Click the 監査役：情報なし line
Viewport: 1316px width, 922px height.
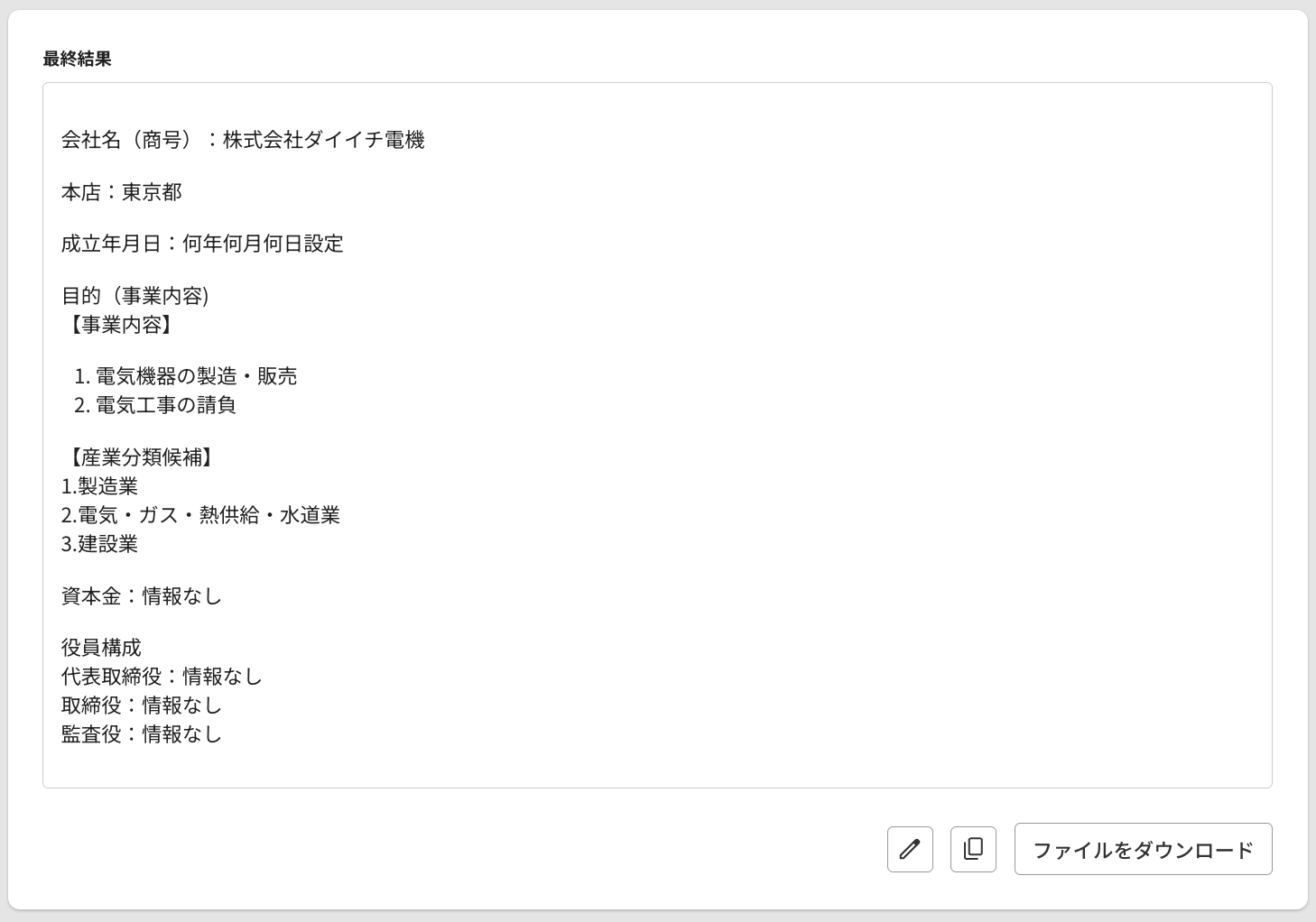click(x=142, y=734)
